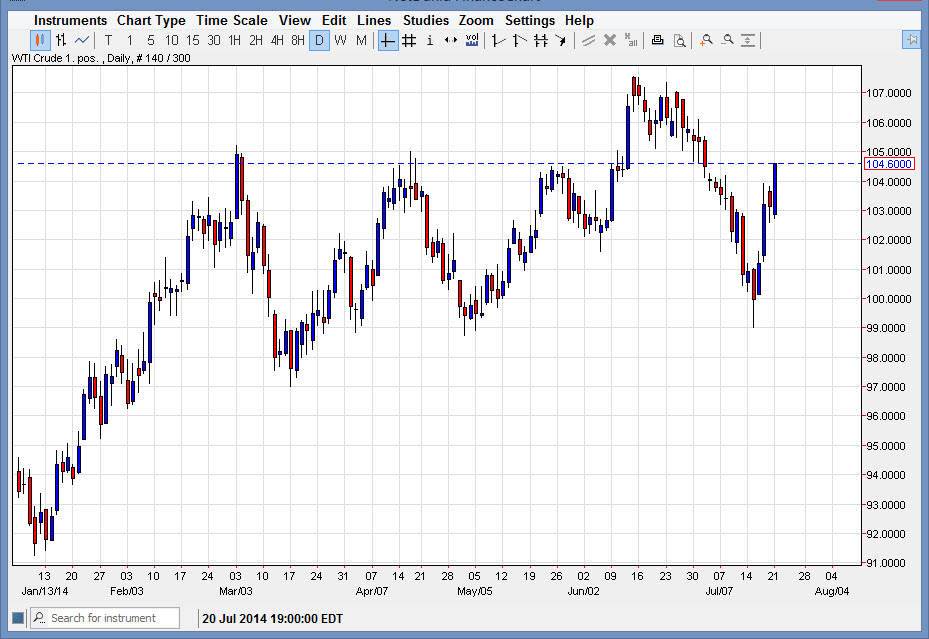Open the Instruments menu
929x639 pixels.
point(70,20)
